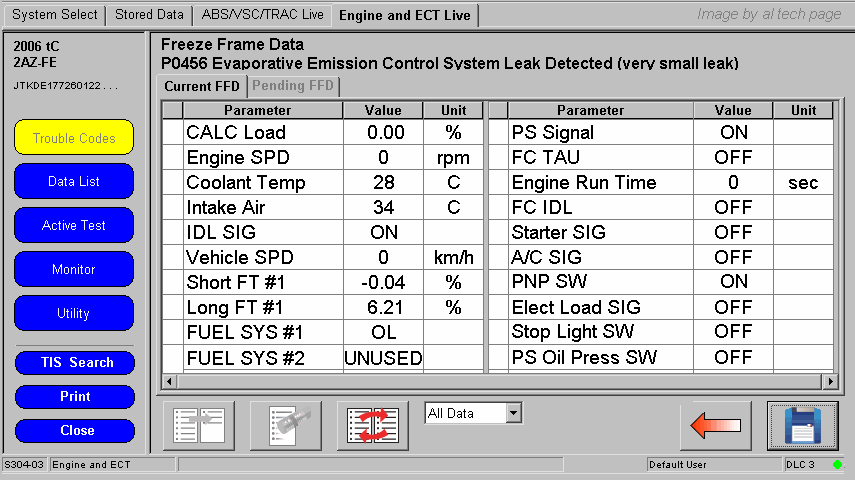Click the save floppy disk icon

[x=802, y=426]
